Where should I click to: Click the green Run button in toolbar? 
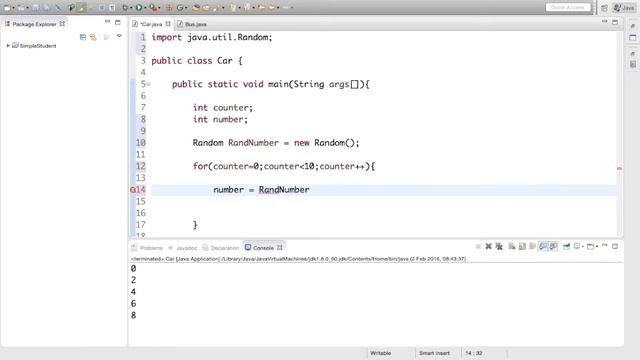(x=139, y=7)
